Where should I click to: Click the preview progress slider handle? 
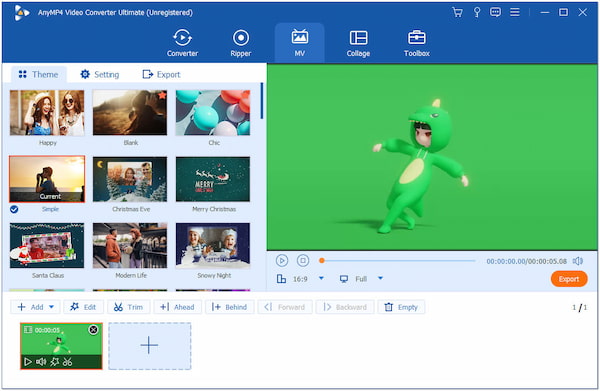(x=322, y=261)
